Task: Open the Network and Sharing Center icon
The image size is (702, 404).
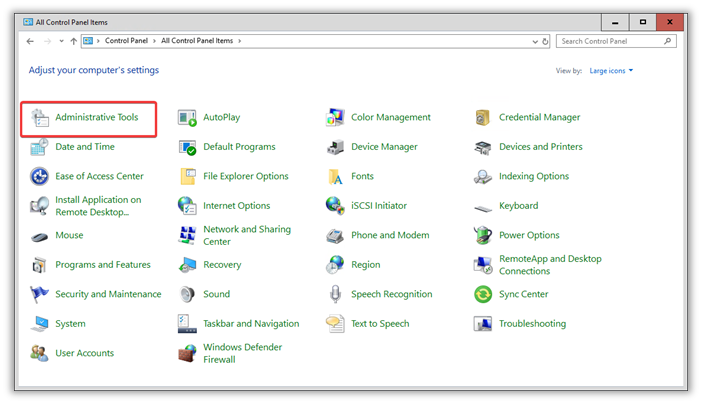Action: pos(187,236)
